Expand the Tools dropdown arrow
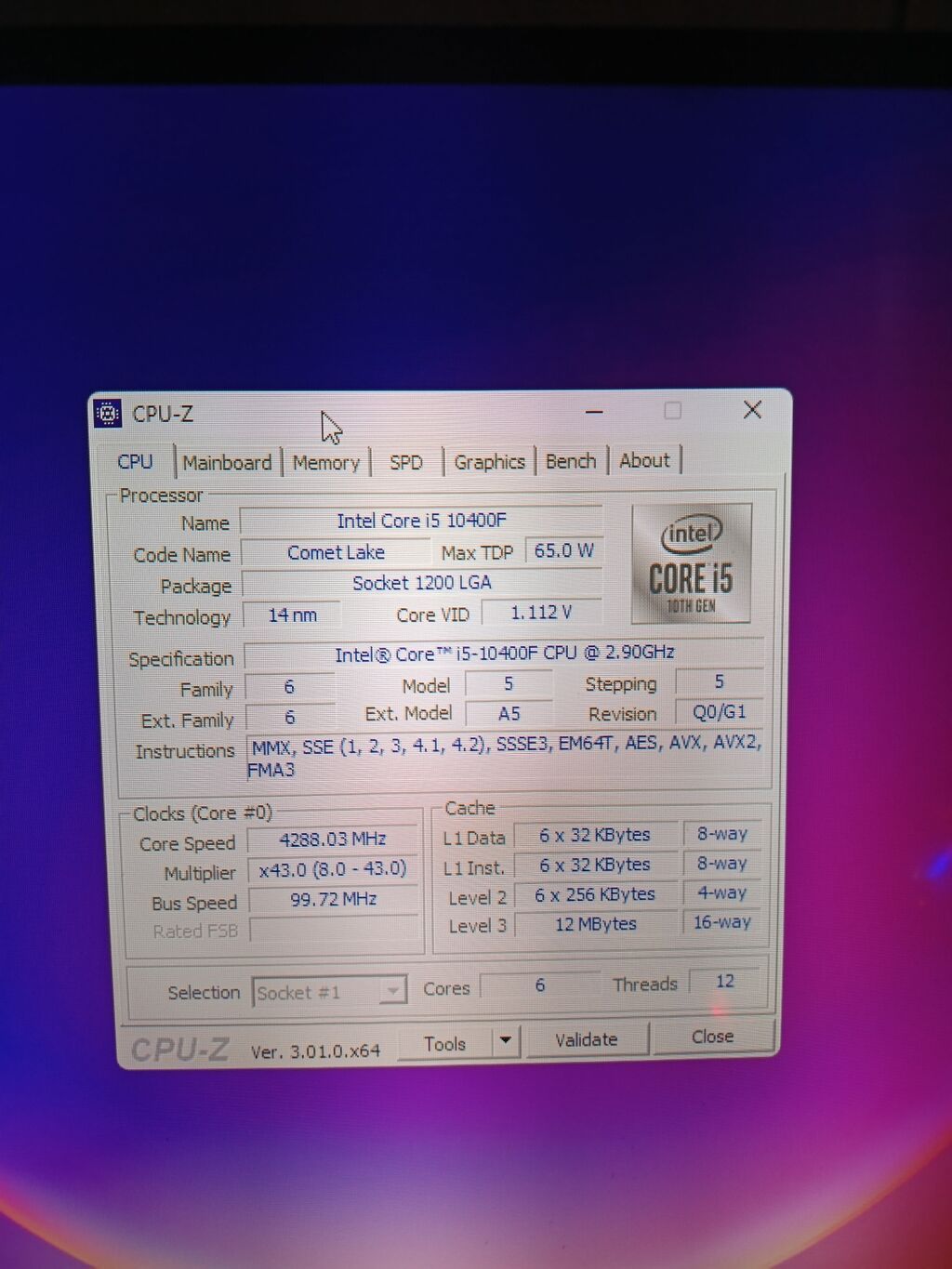952x1269 pixels. (x=506, y=1041)
